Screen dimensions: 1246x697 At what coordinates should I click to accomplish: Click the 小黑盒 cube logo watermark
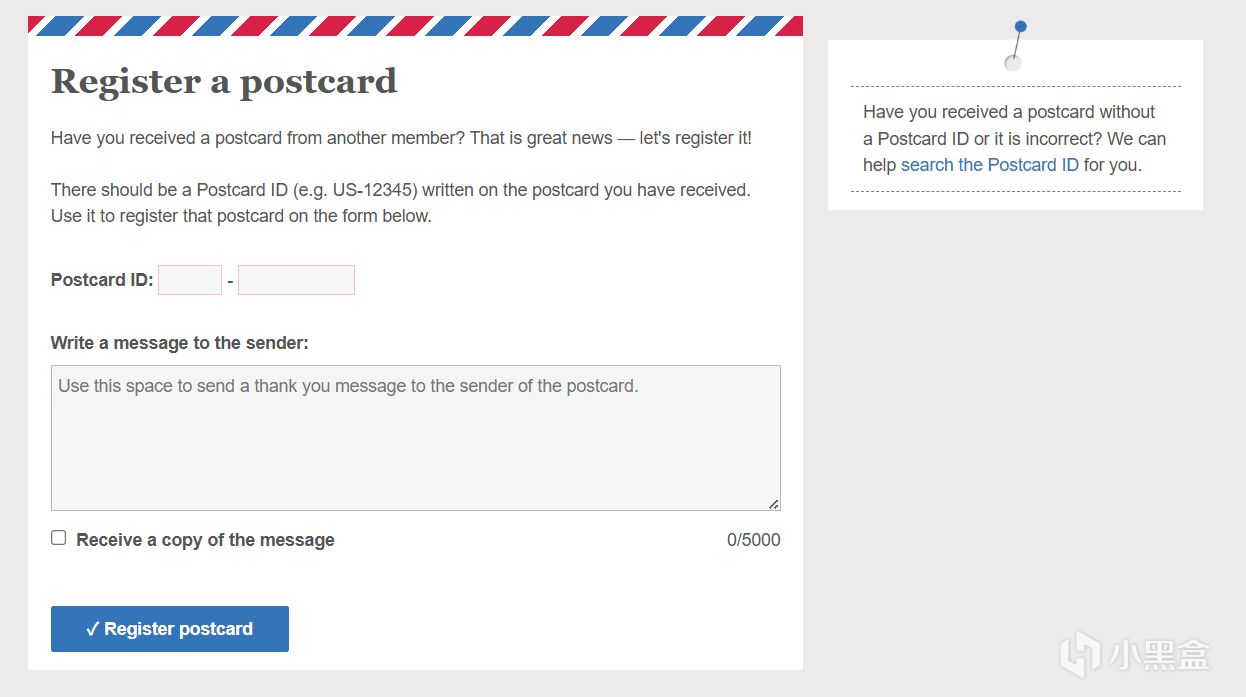(x=1080, y=653)
